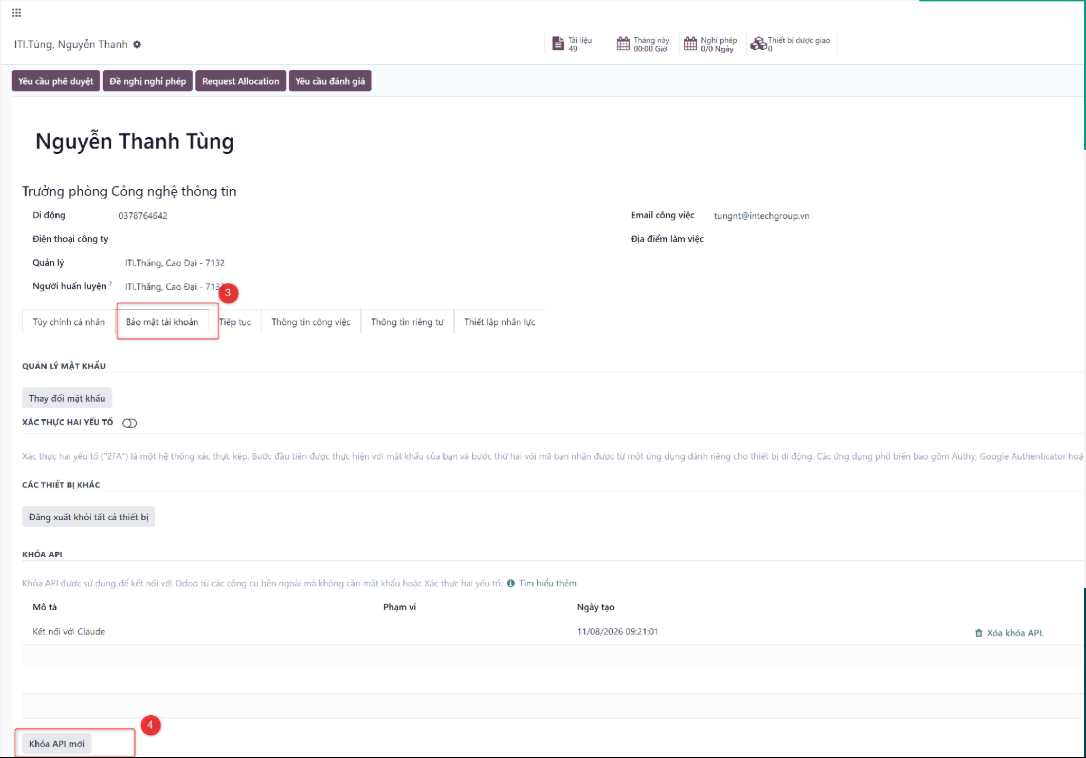Viewport: 1086px width, 758px height.
Task: Switch to Bảo mật tài khoản tab
Action: pyautogui.click(x=162, y=322)
